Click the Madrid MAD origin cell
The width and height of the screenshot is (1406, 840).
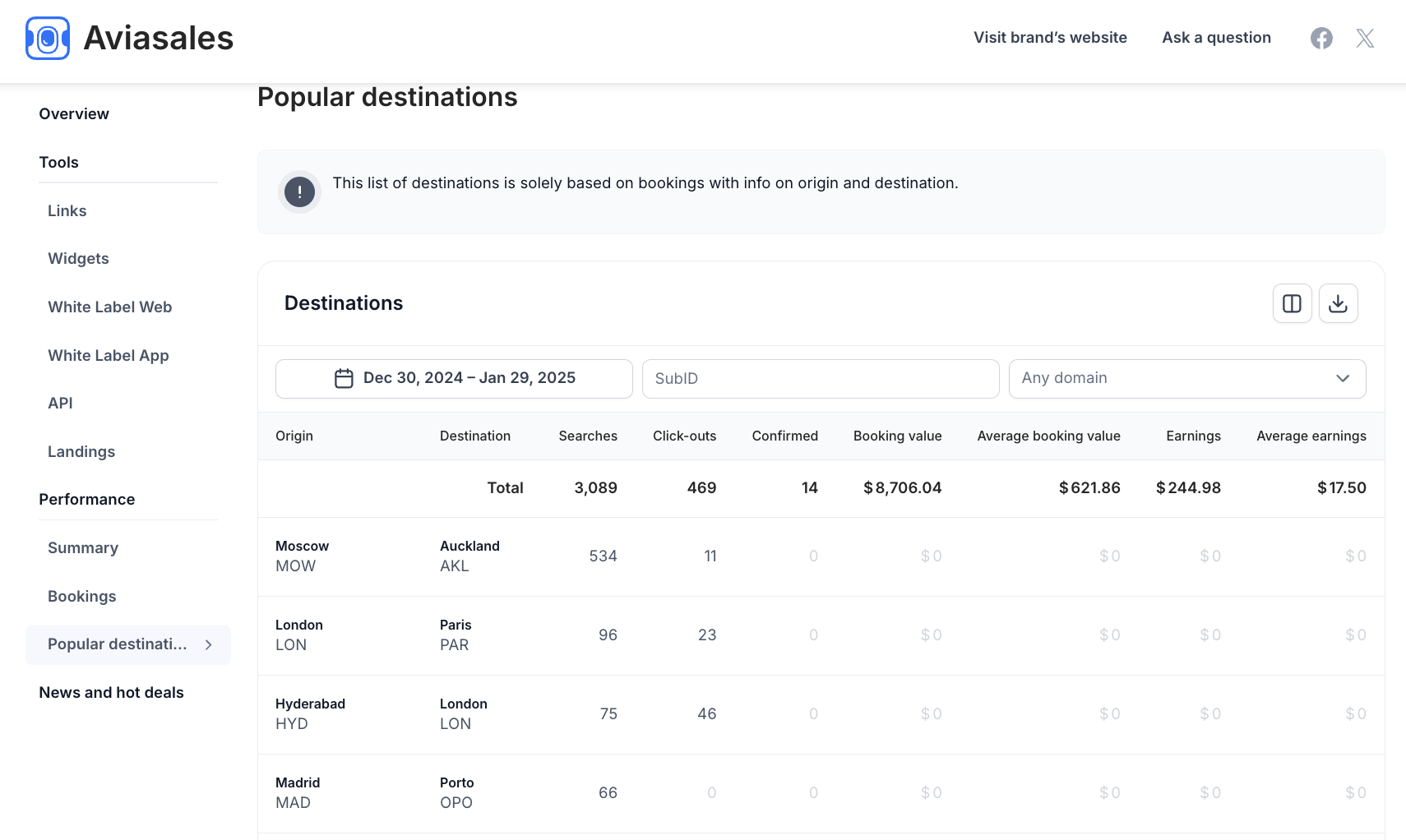(x=298, y=793)
